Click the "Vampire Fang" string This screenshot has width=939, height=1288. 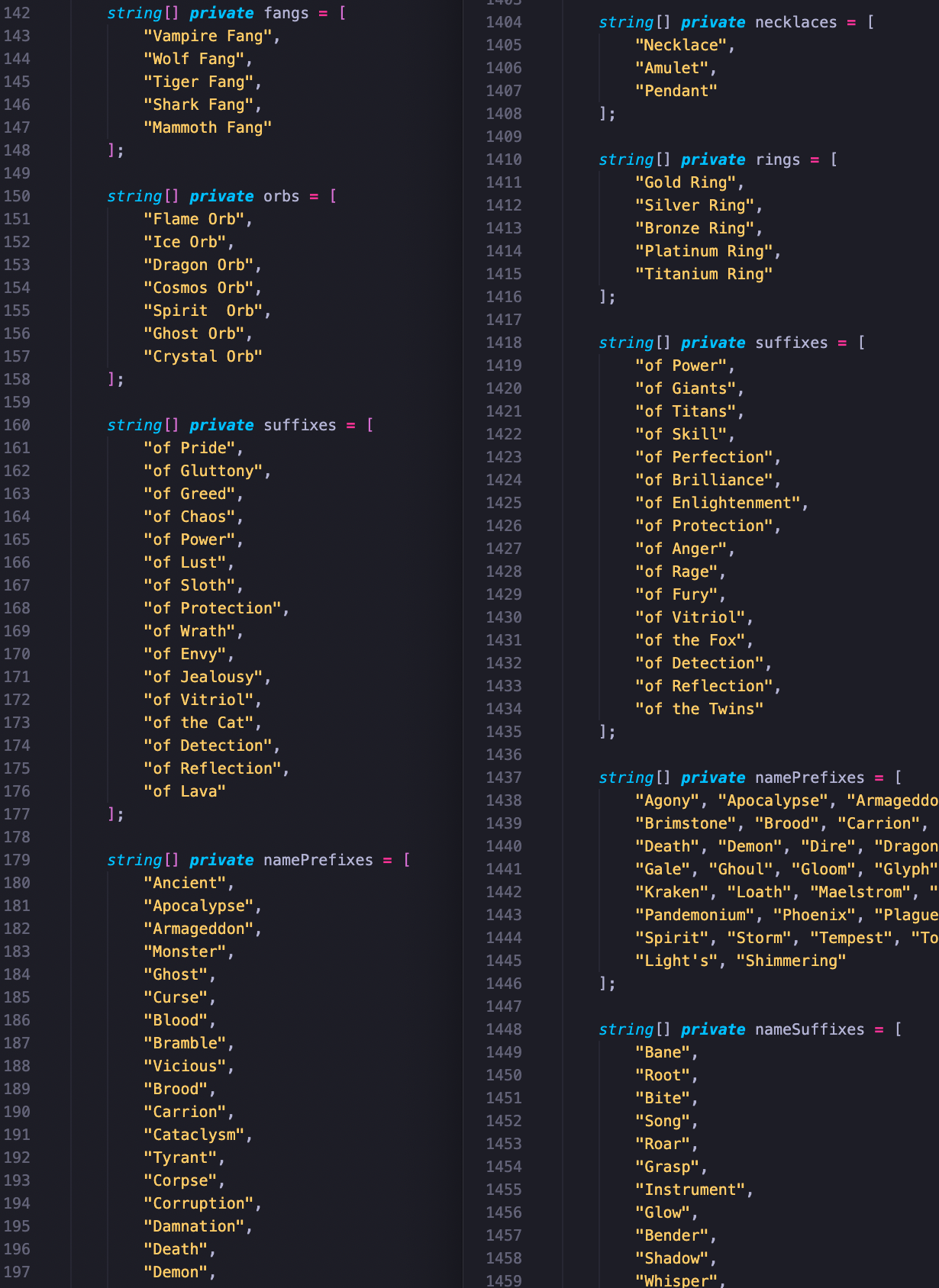pos(208,36)
